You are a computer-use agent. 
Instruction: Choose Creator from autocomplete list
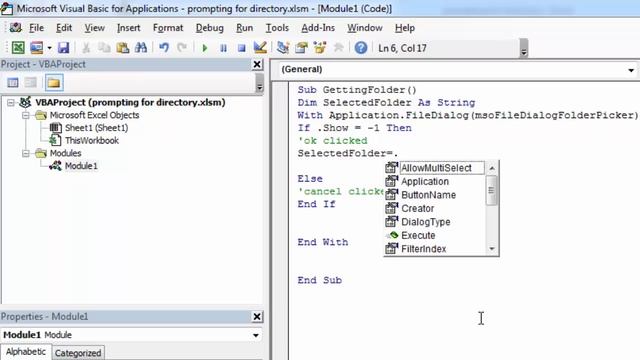pos(418,209)
